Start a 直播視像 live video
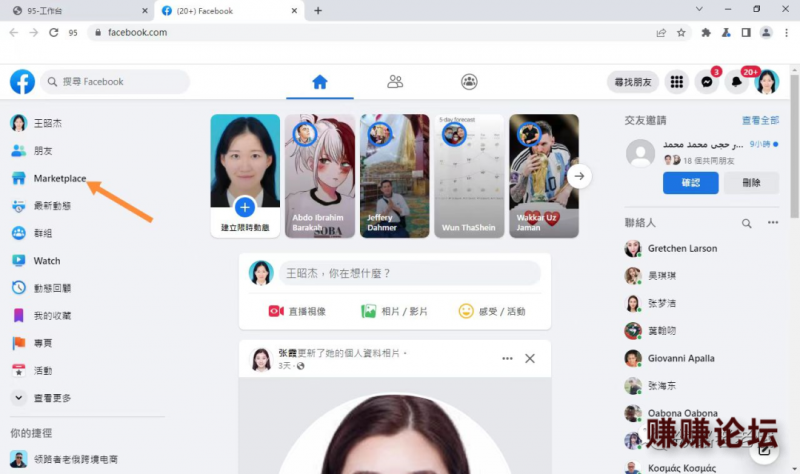800x474 pixels. click(297, 311)
